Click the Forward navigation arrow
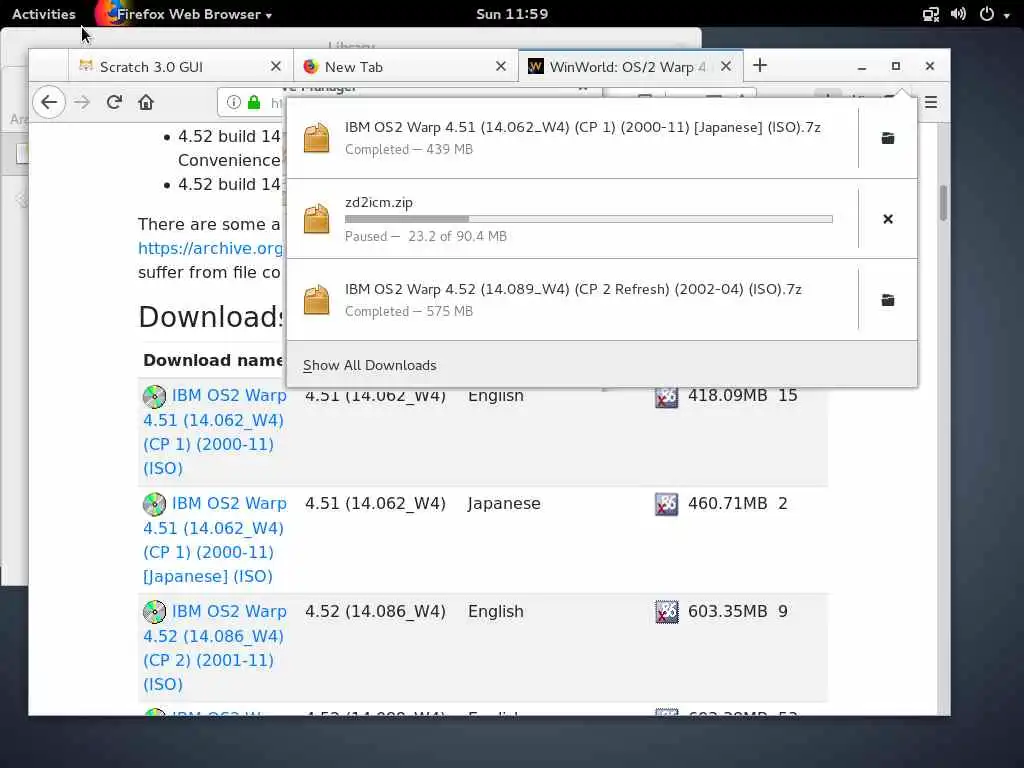Screen dimensions: 1024x768 point(82,103)
